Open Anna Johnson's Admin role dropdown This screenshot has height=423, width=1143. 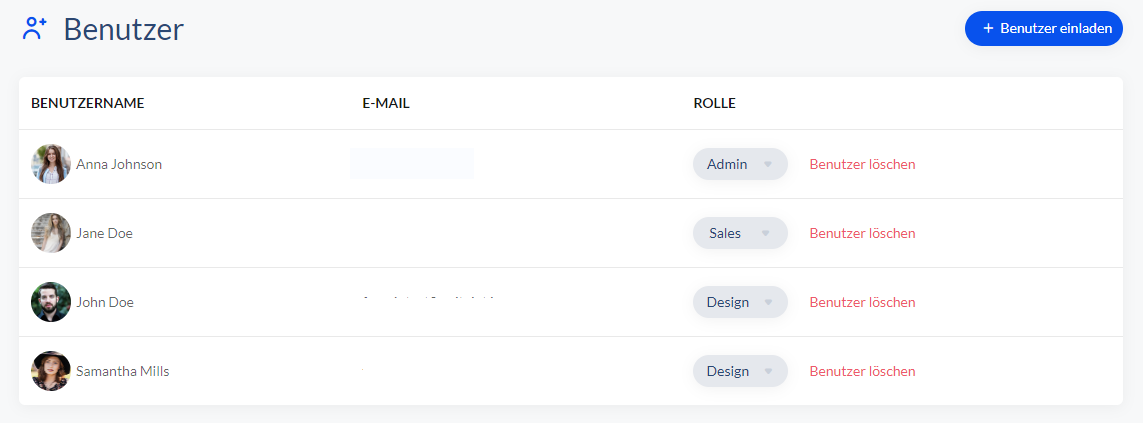click(x=740, y=164)
